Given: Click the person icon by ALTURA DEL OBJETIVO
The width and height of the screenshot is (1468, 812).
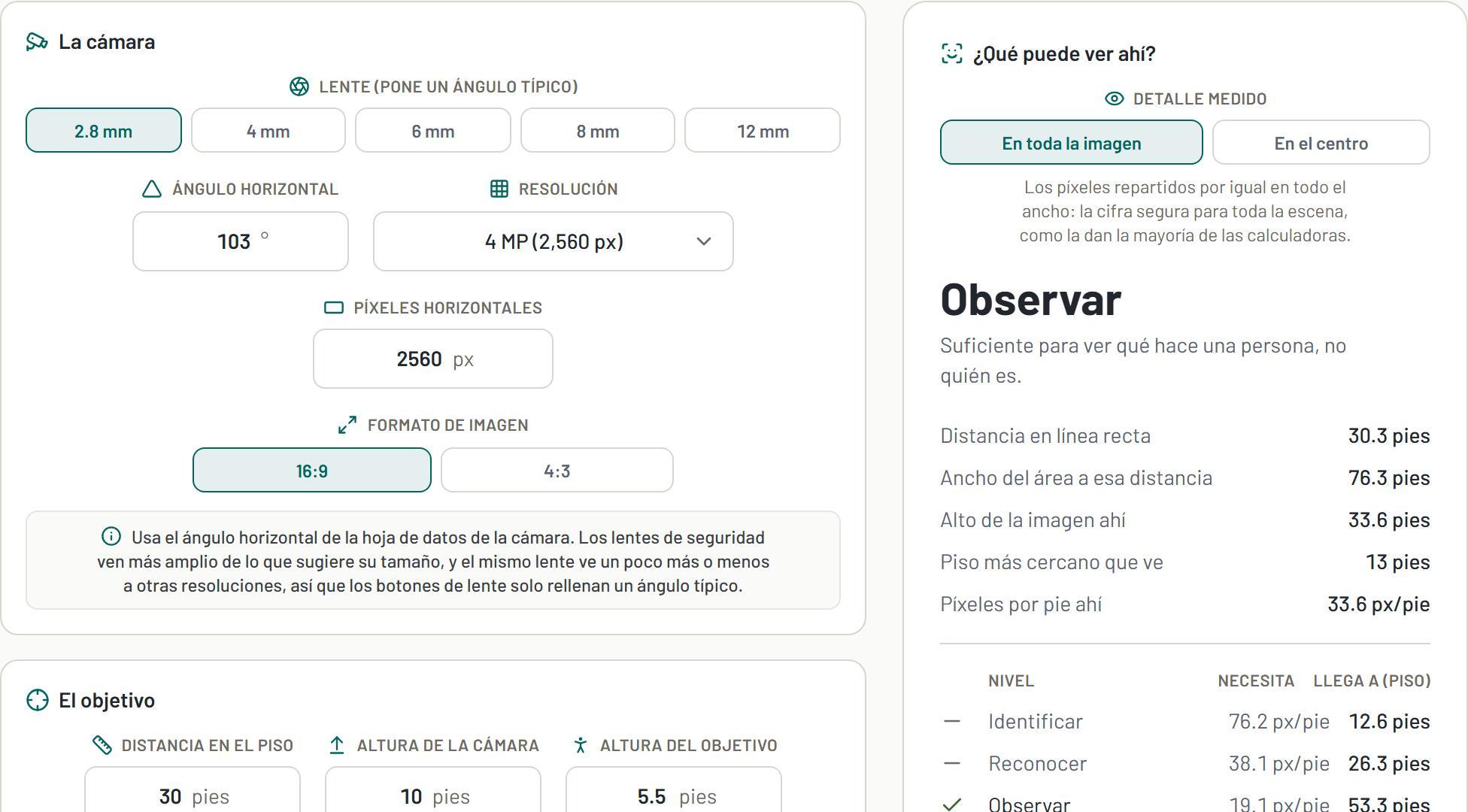Looking at the screenshot, I should [580, 745].
